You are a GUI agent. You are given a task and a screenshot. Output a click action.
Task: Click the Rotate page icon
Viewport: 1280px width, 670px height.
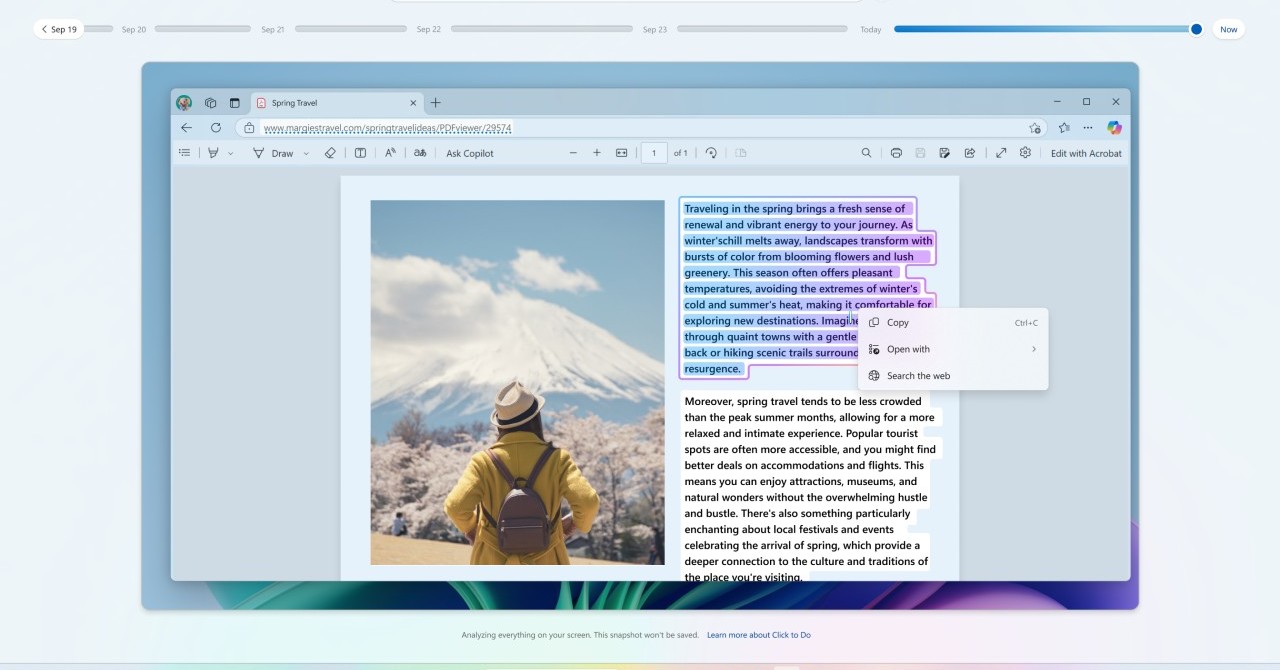(711, 153)
